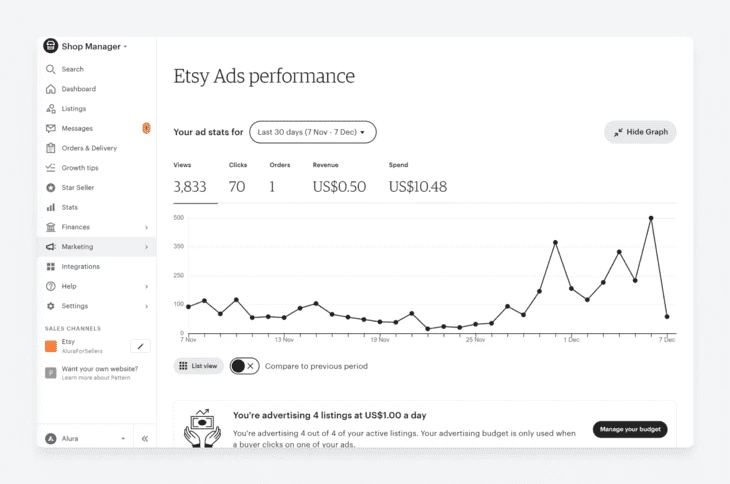730x484 pixels.
Task: Edit the Etsy sales channel with pencil icon
Action: click(140, 346)
